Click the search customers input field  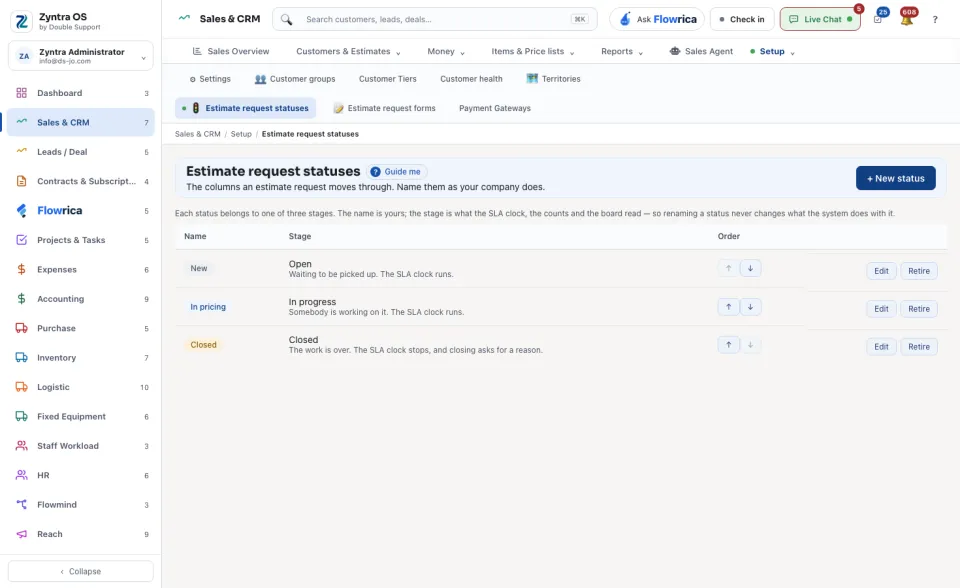click(x=435, y=19)
